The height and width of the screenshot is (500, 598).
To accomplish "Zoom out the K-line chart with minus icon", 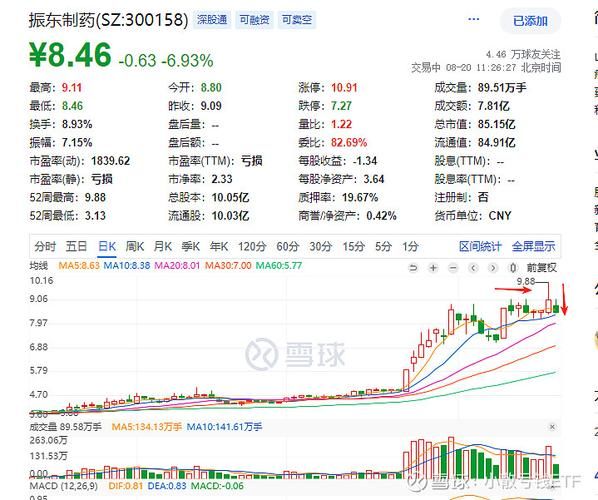I will [453, 268].
